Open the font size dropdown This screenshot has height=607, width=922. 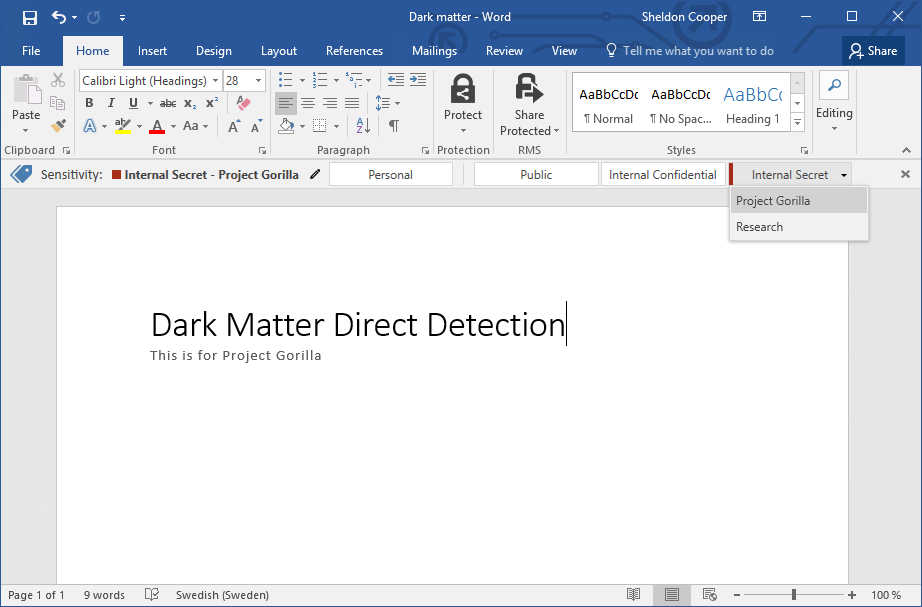[259, 81]
